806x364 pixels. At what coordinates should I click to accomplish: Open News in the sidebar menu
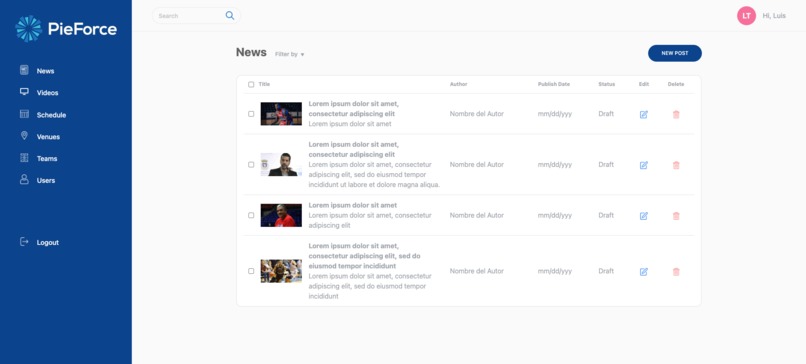[45, 71]
